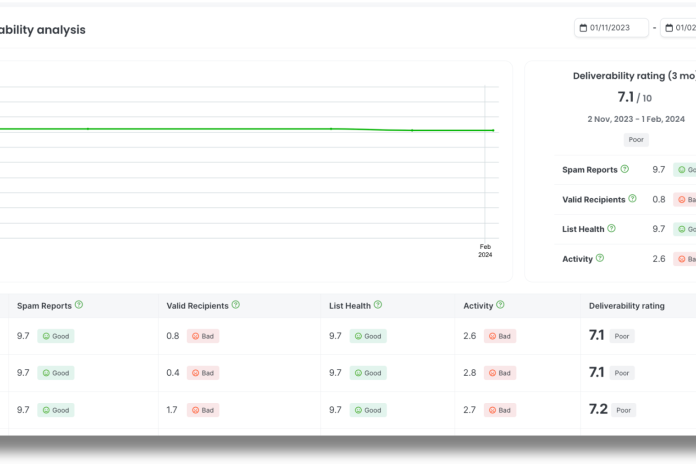Click the Bad badge next to Activity 2.8
Screen dimensions: 696x464
click(x=499, y=373)
